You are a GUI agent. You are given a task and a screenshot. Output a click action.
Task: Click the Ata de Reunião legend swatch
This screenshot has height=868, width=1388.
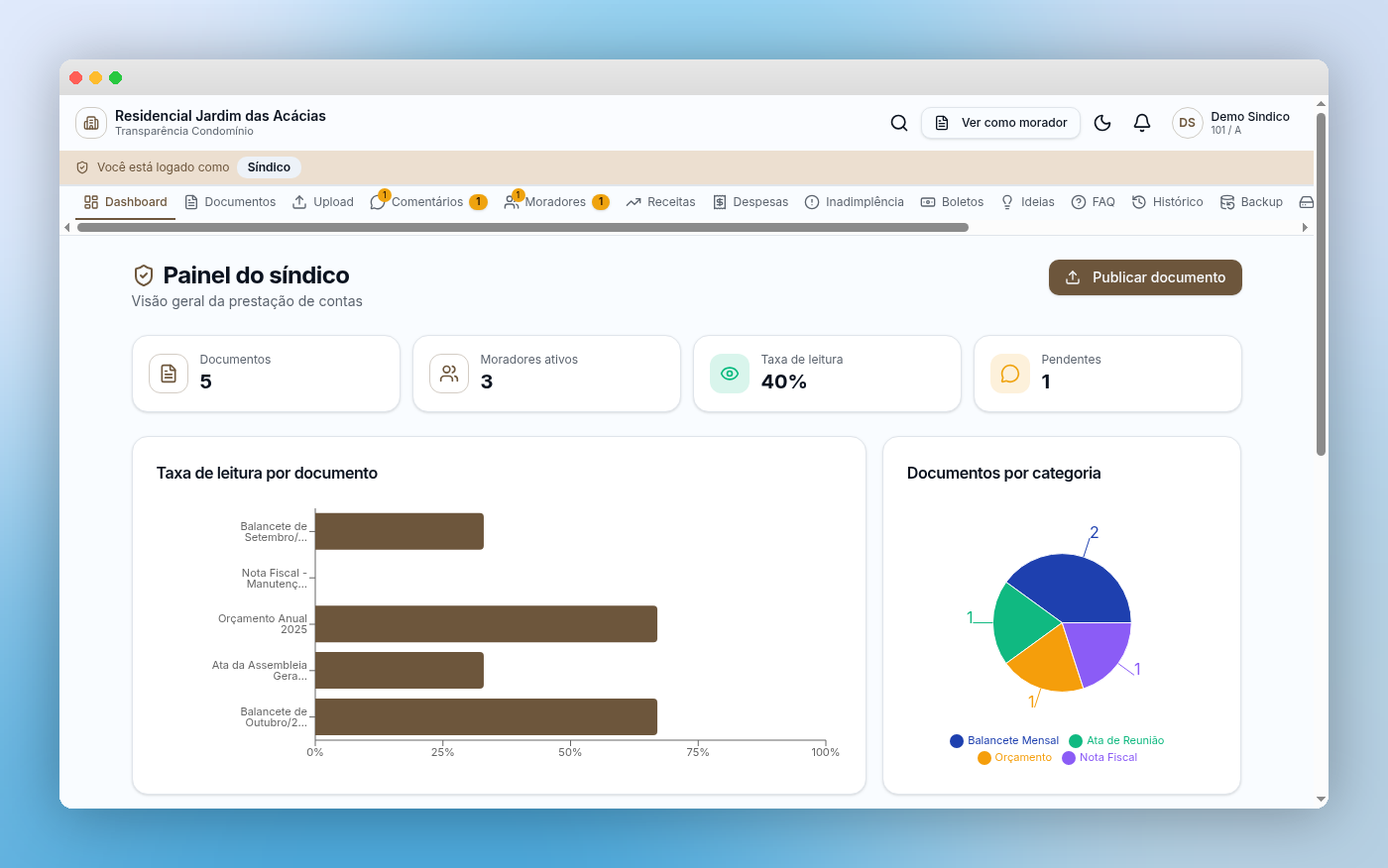(1076, 741)
